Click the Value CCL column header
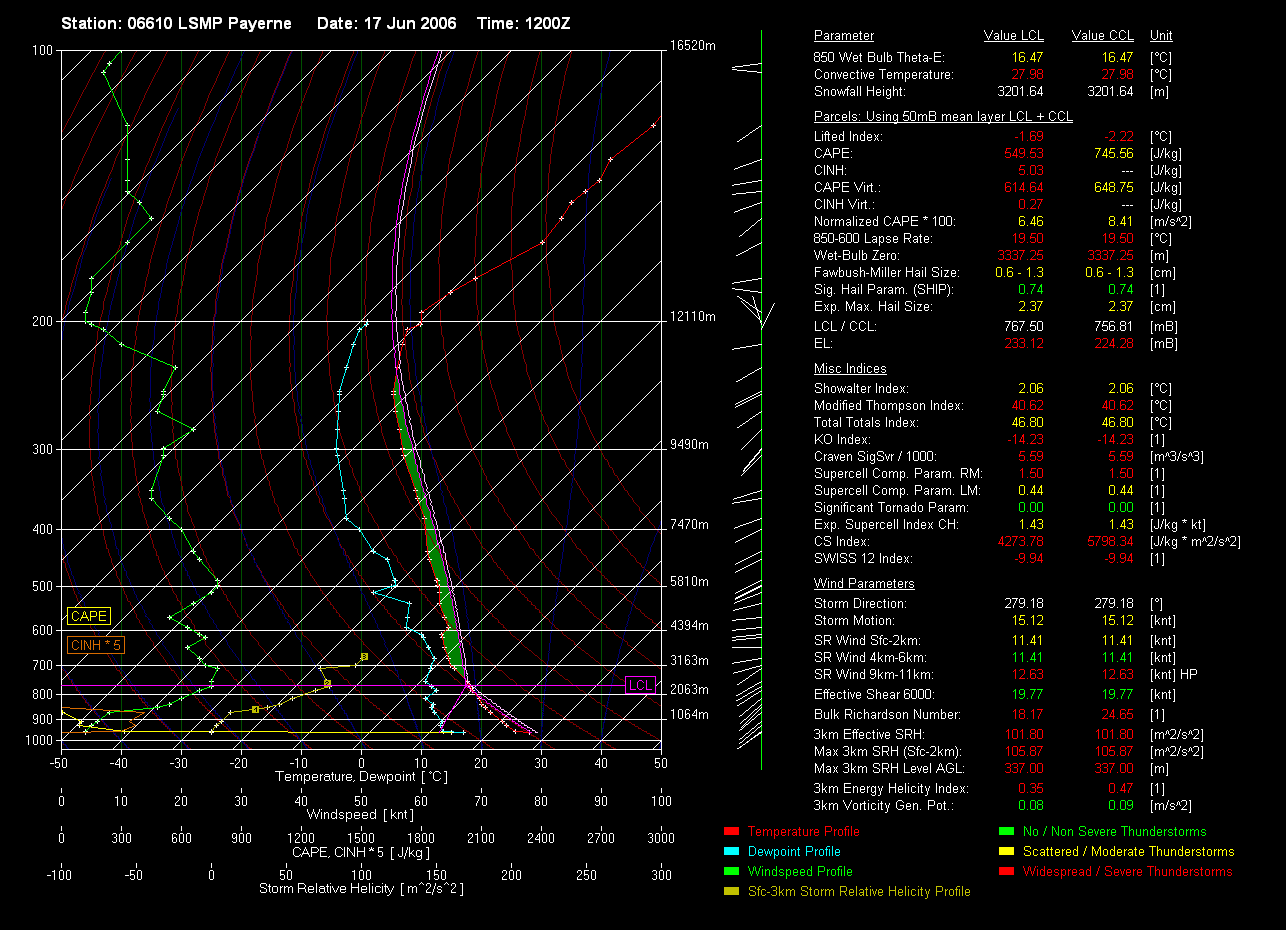1286x930 pixels. click(1102, 36)
